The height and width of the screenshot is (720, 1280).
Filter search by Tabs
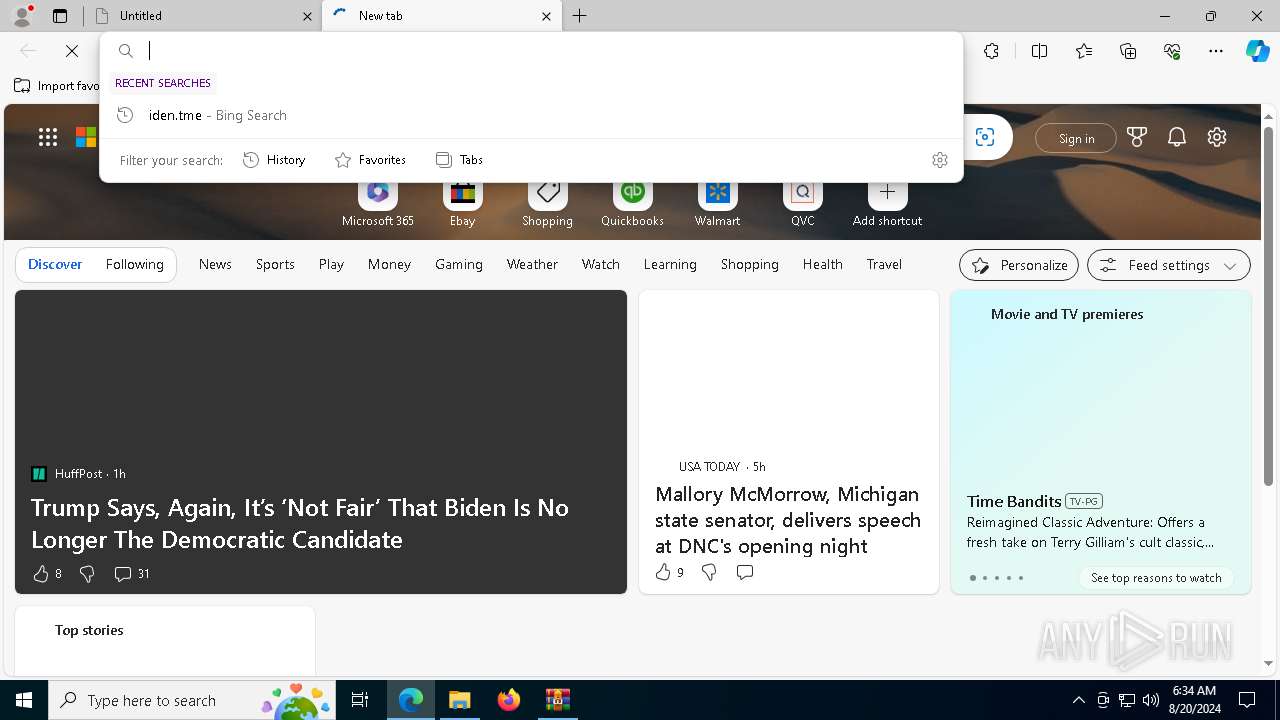(459, 160)
